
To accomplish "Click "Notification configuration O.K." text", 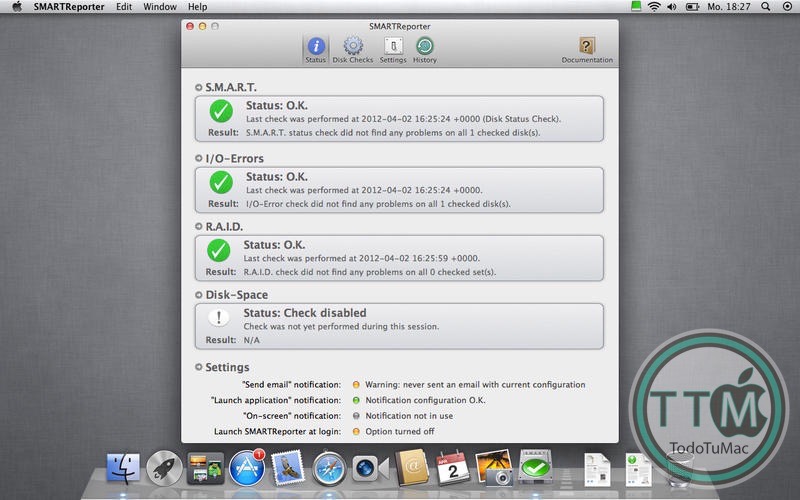I will click(425, 401).
